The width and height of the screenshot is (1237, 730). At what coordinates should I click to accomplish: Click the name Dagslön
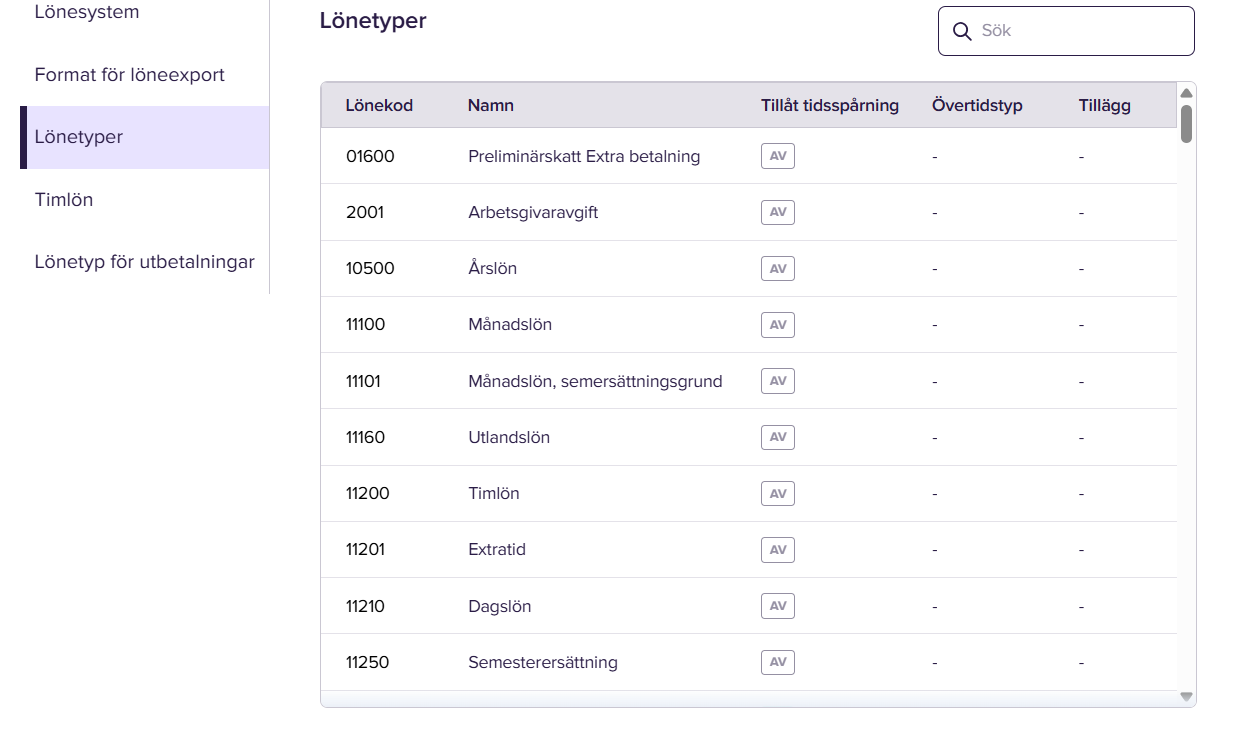click(500, 606)
